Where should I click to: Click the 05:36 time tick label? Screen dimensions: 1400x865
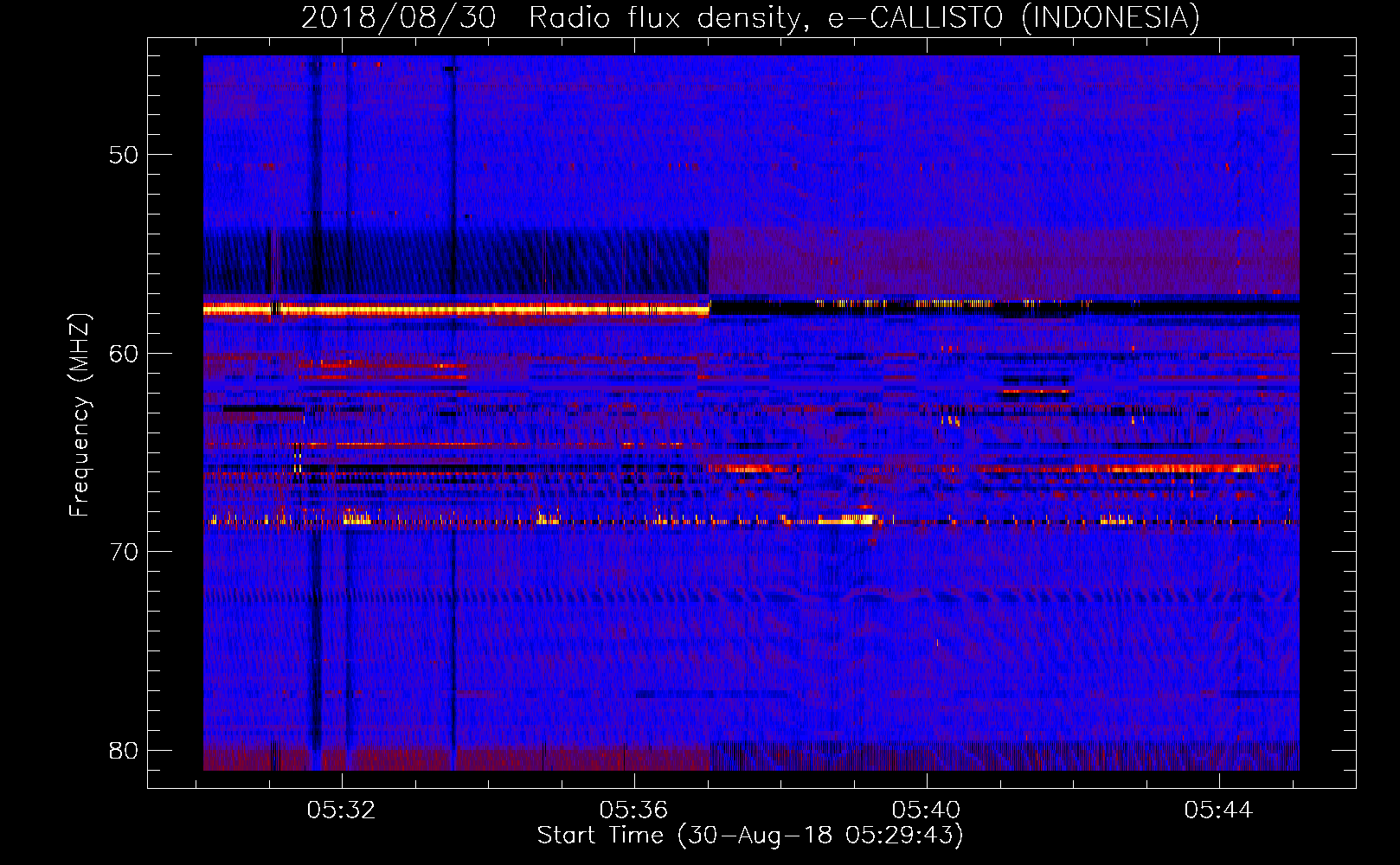pos(634,810)
